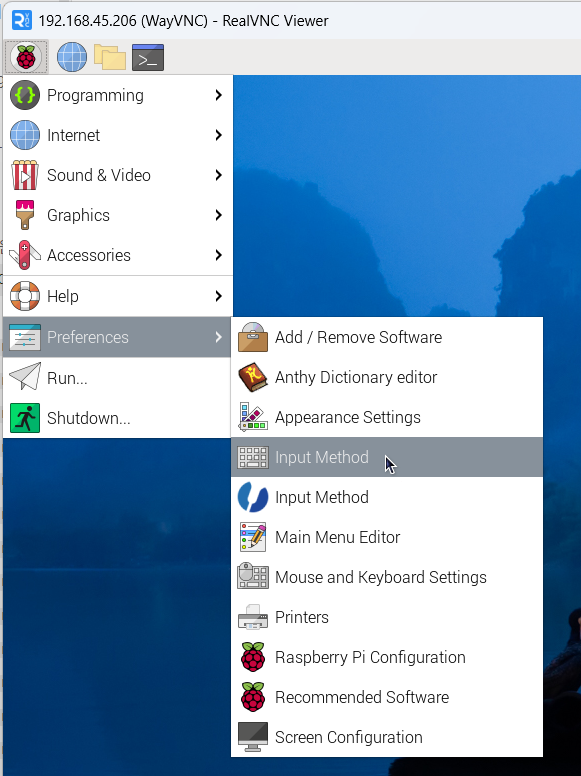Open the Raspberry Pi main menu button

coord(26,57)
